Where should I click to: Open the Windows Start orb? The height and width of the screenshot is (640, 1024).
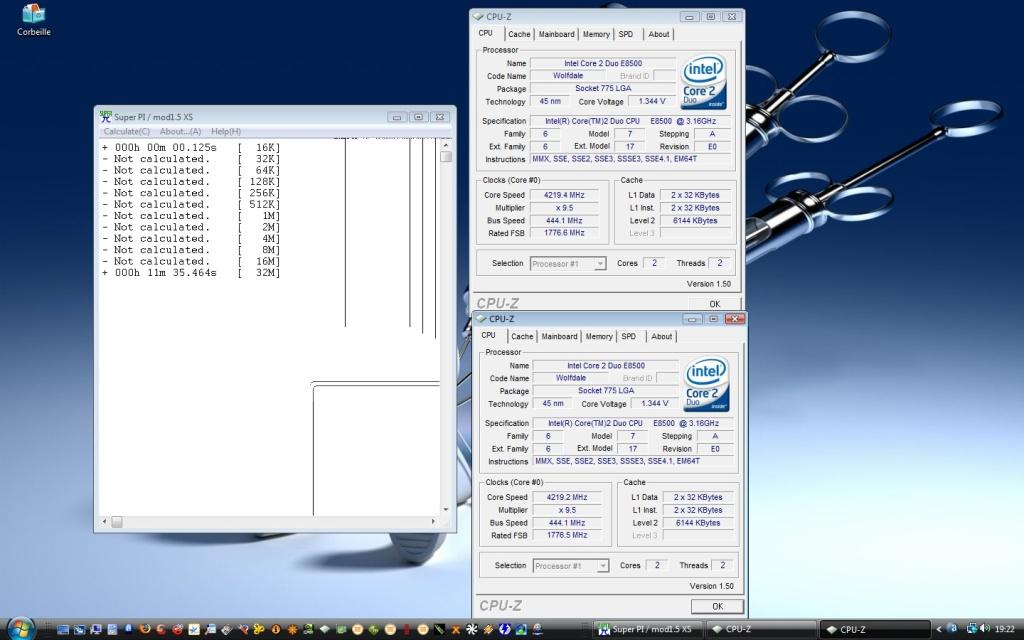point(21,628)
